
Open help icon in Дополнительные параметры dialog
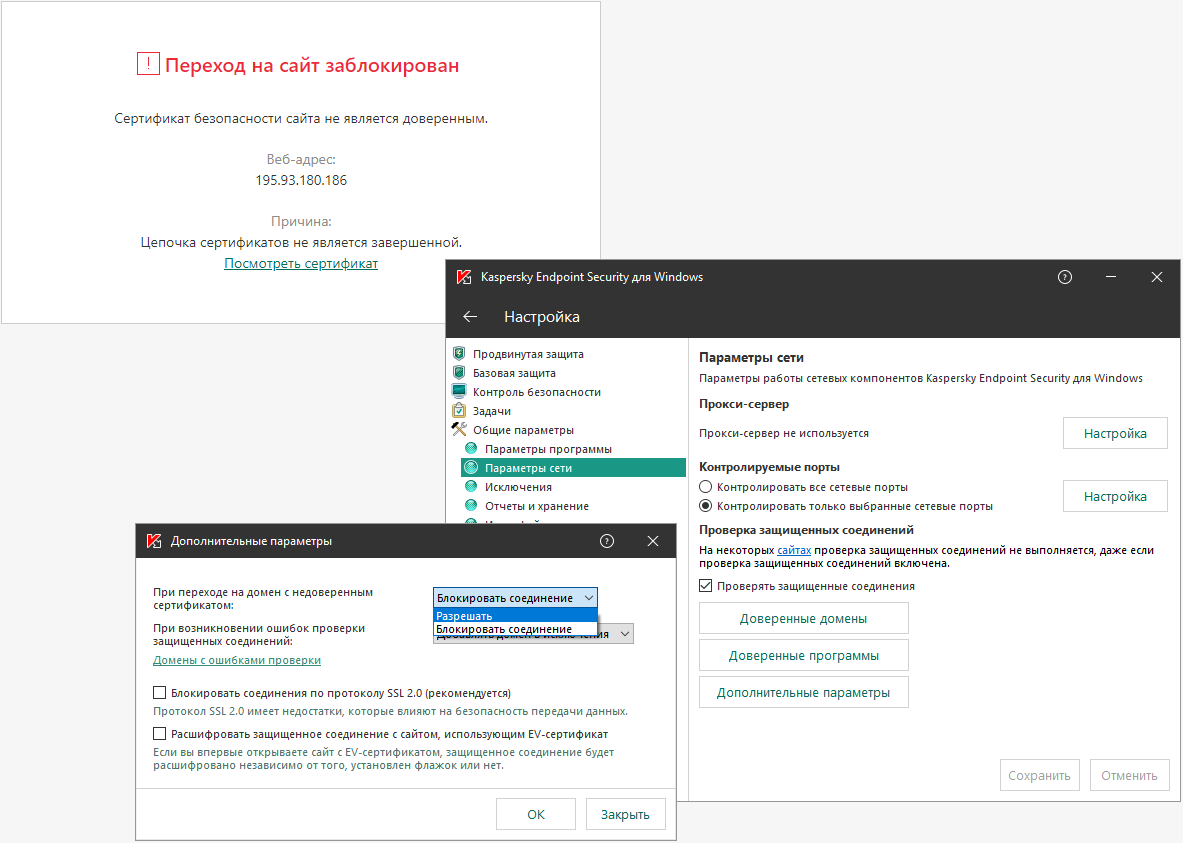coord(607,541)
